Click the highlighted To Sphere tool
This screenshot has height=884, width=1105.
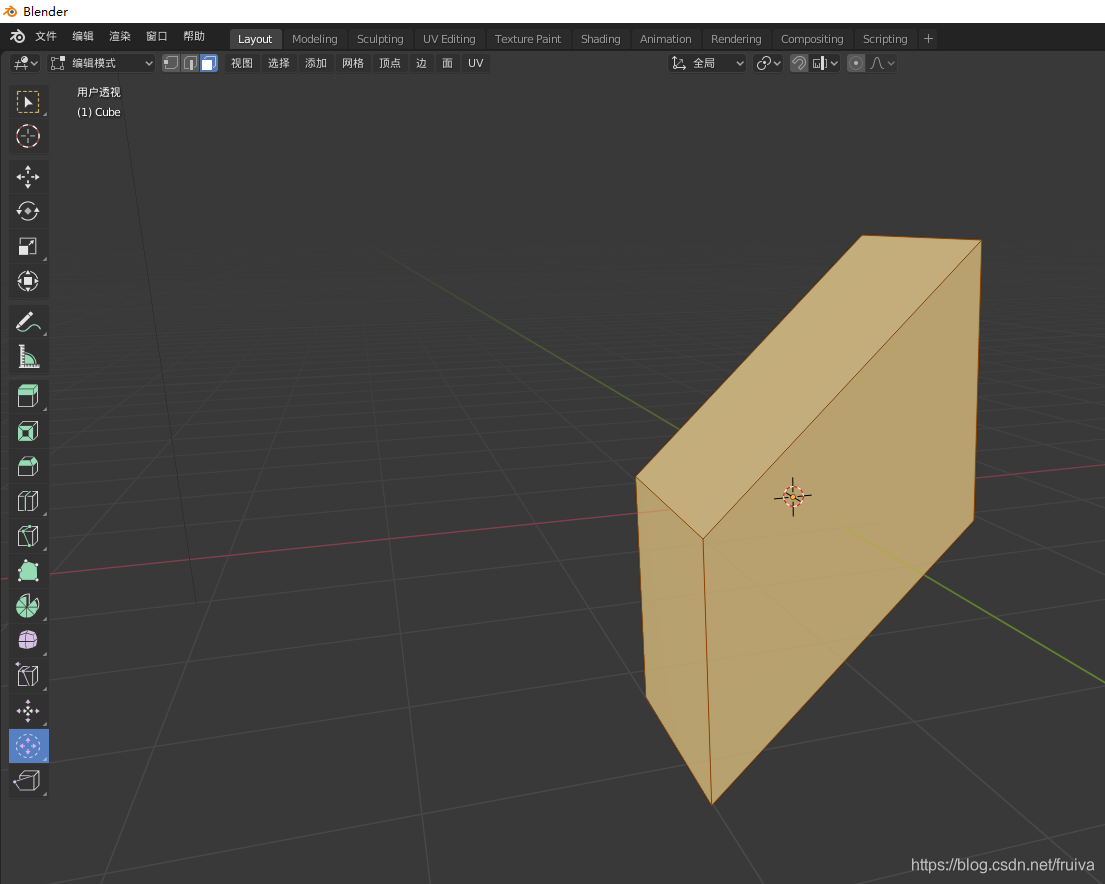pos(28,746)
